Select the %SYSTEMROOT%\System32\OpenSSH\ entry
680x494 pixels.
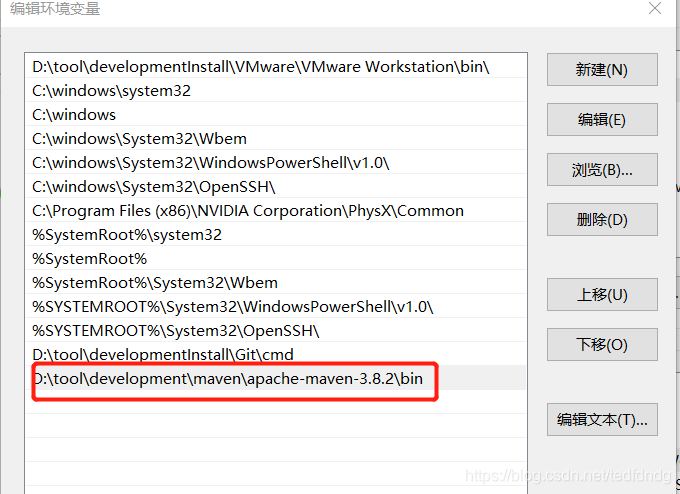click(276, 330)
